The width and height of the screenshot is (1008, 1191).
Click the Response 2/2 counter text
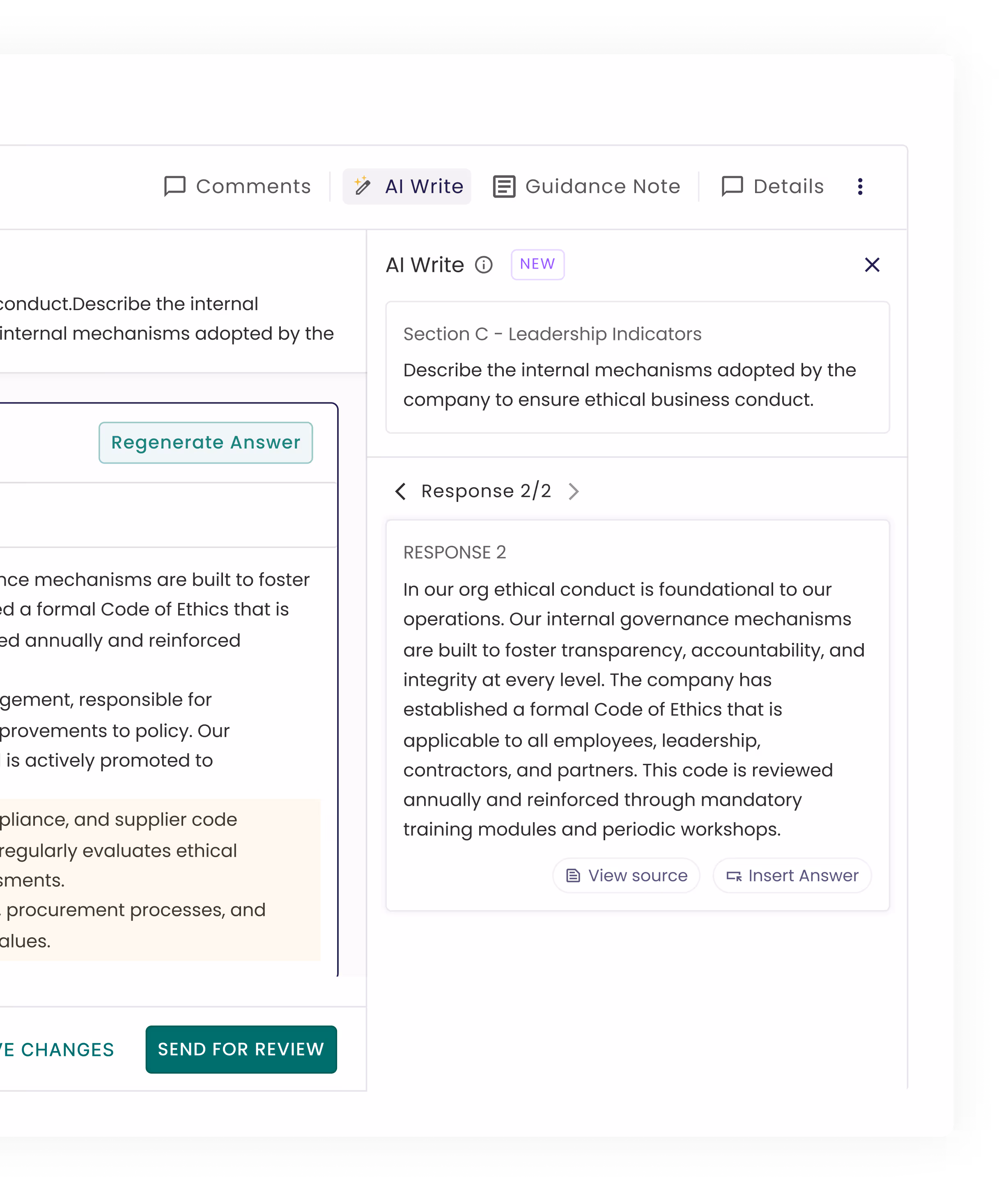pyautogui.click(x=486, y=491)
